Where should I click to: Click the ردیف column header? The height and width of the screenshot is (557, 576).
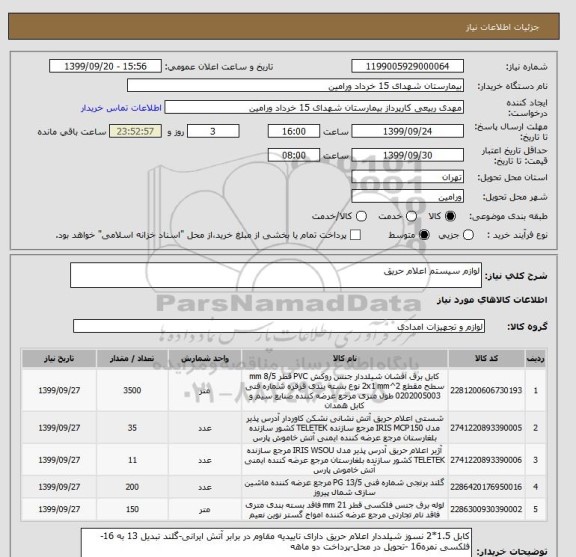click(535, 359)
